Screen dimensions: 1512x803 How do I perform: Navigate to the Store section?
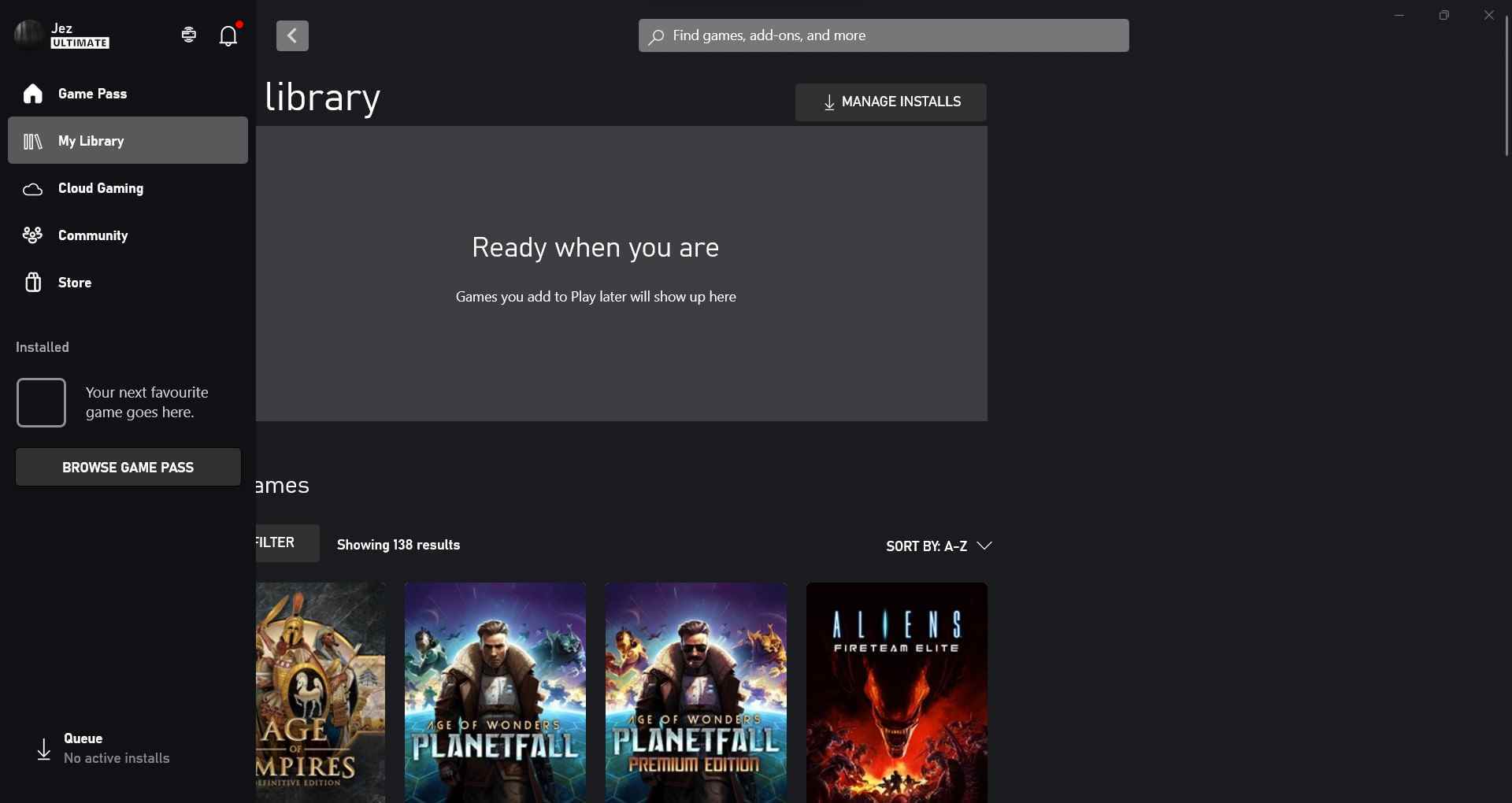tap(128, 283)
